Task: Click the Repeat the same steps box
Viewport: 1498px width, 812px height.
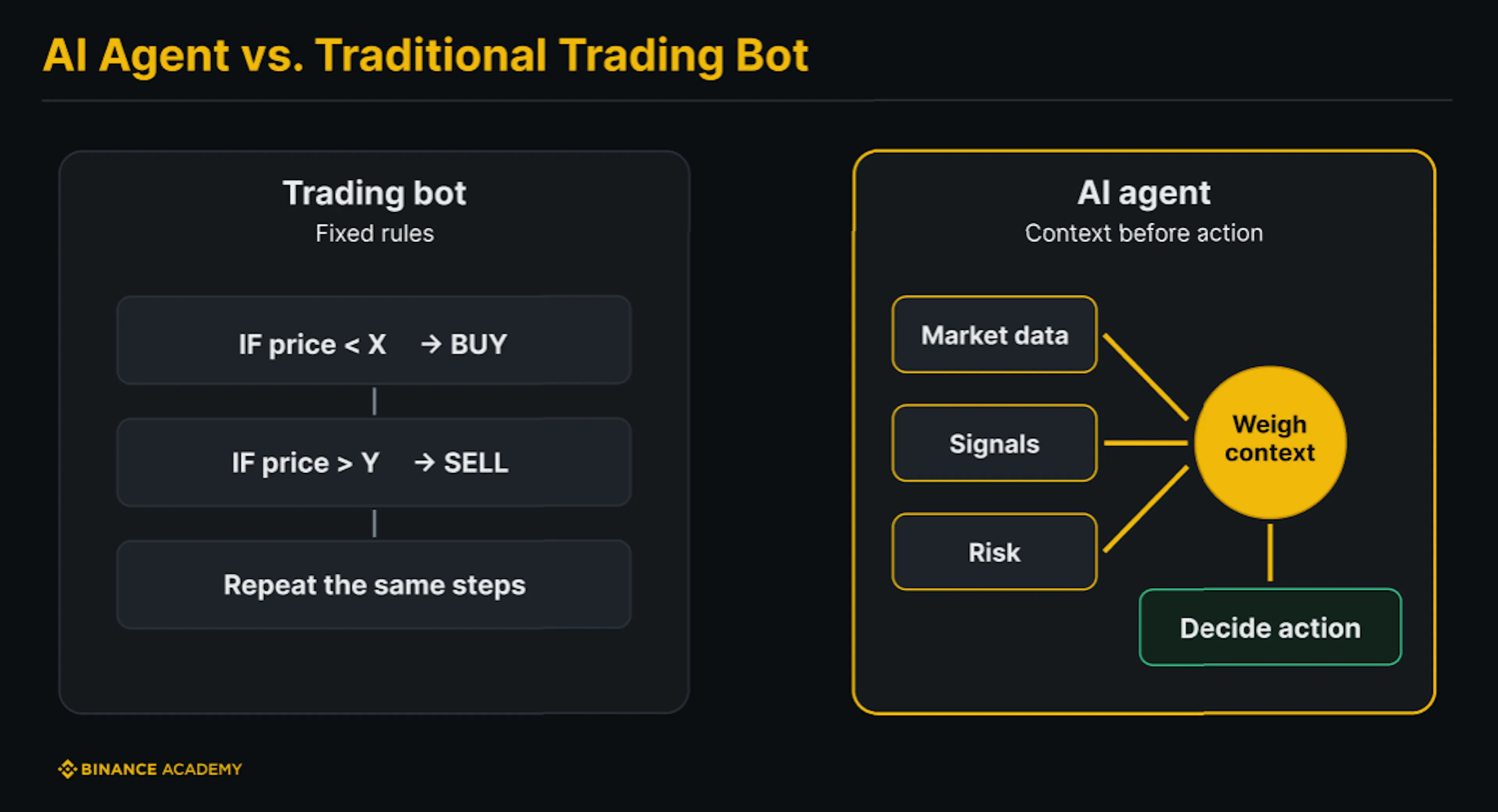Action: point(374,584)
